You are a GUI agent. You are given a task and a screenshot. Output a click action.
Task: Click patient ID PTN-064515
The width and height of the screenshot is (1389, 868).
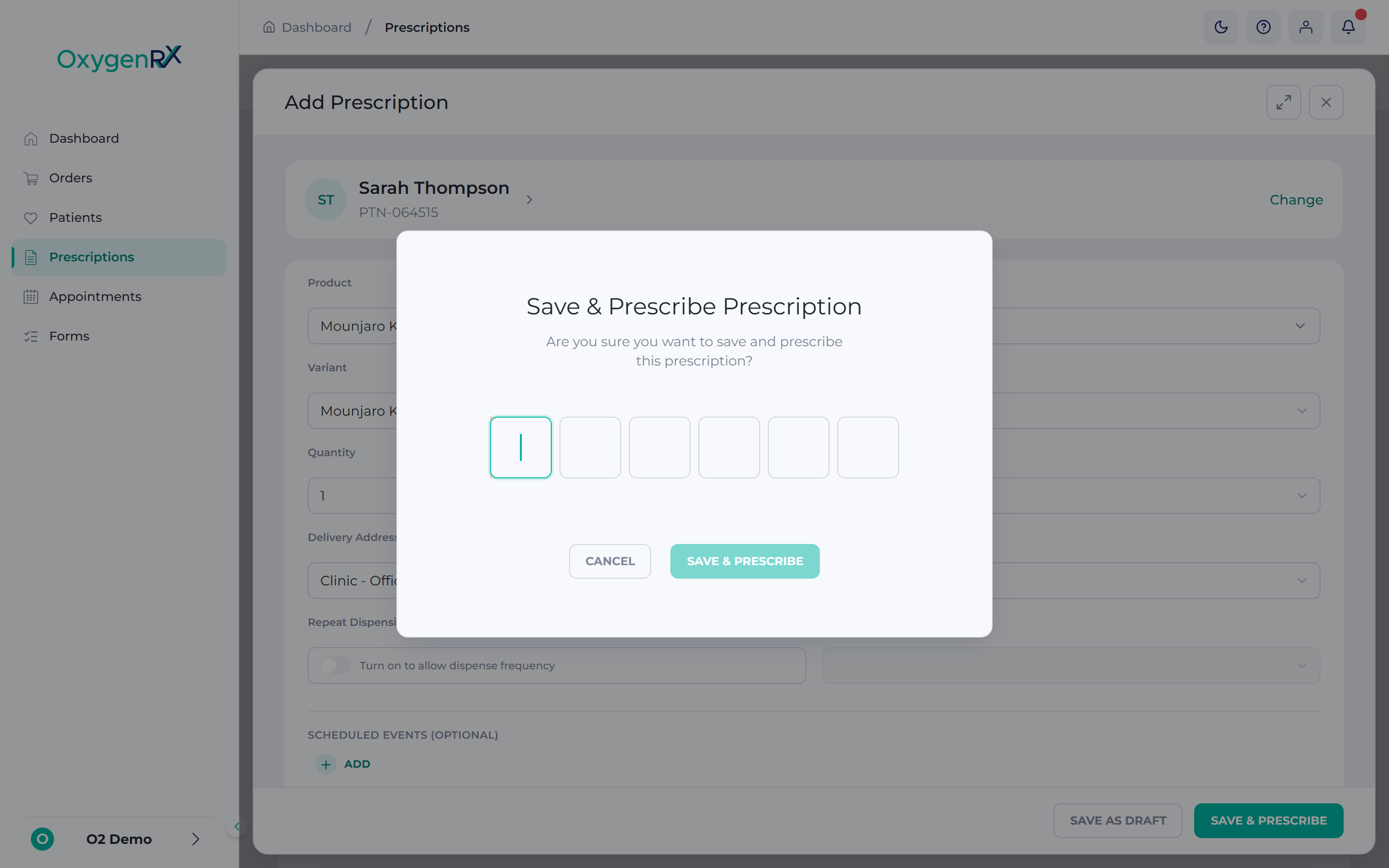click(x=398, y=212)
